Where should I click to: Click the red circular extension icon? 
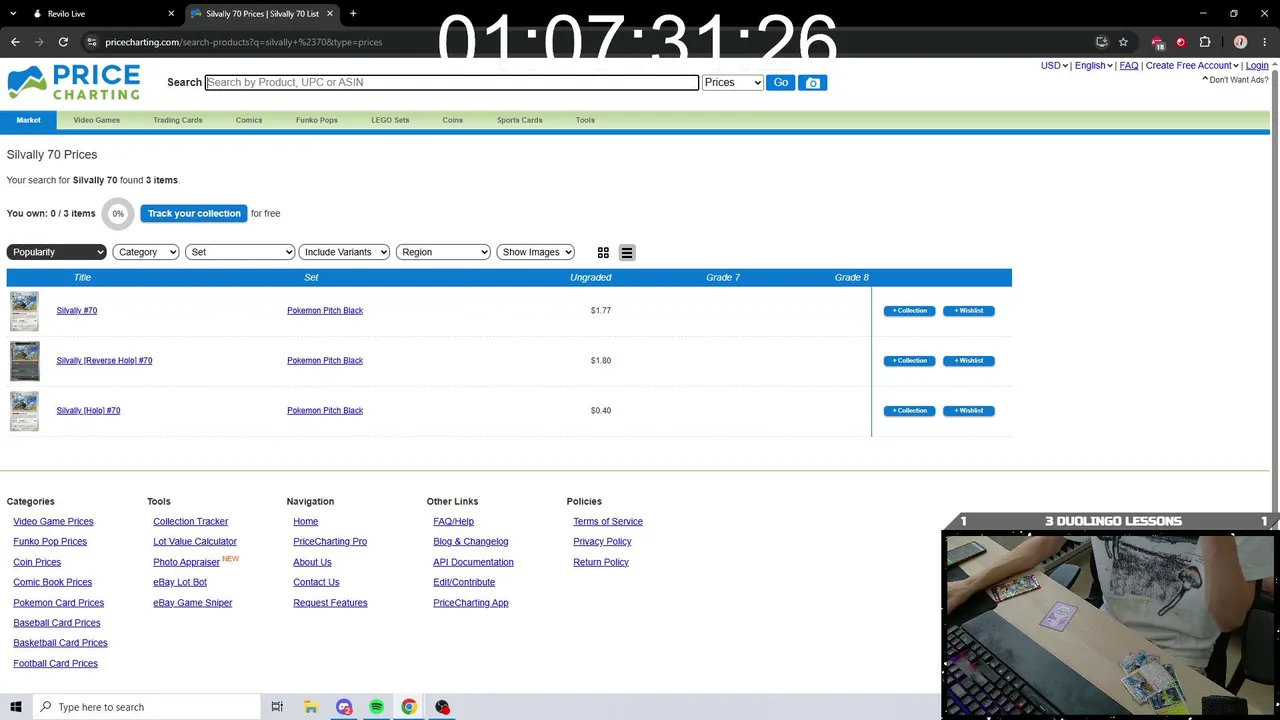1181,42
